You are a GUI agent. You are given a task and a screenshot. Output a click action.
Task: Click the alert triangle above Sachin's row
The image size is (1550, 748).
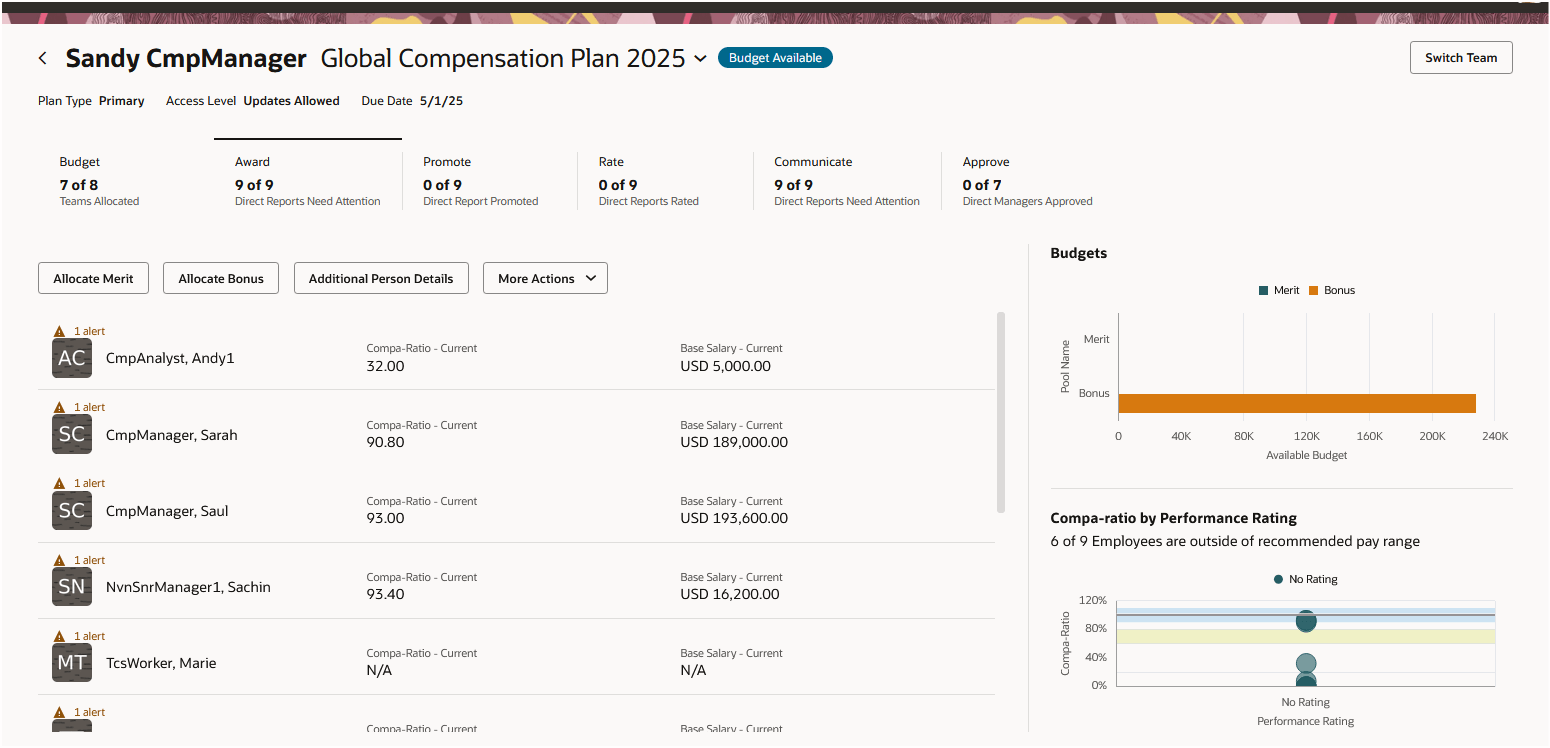[x=59, y=560]
